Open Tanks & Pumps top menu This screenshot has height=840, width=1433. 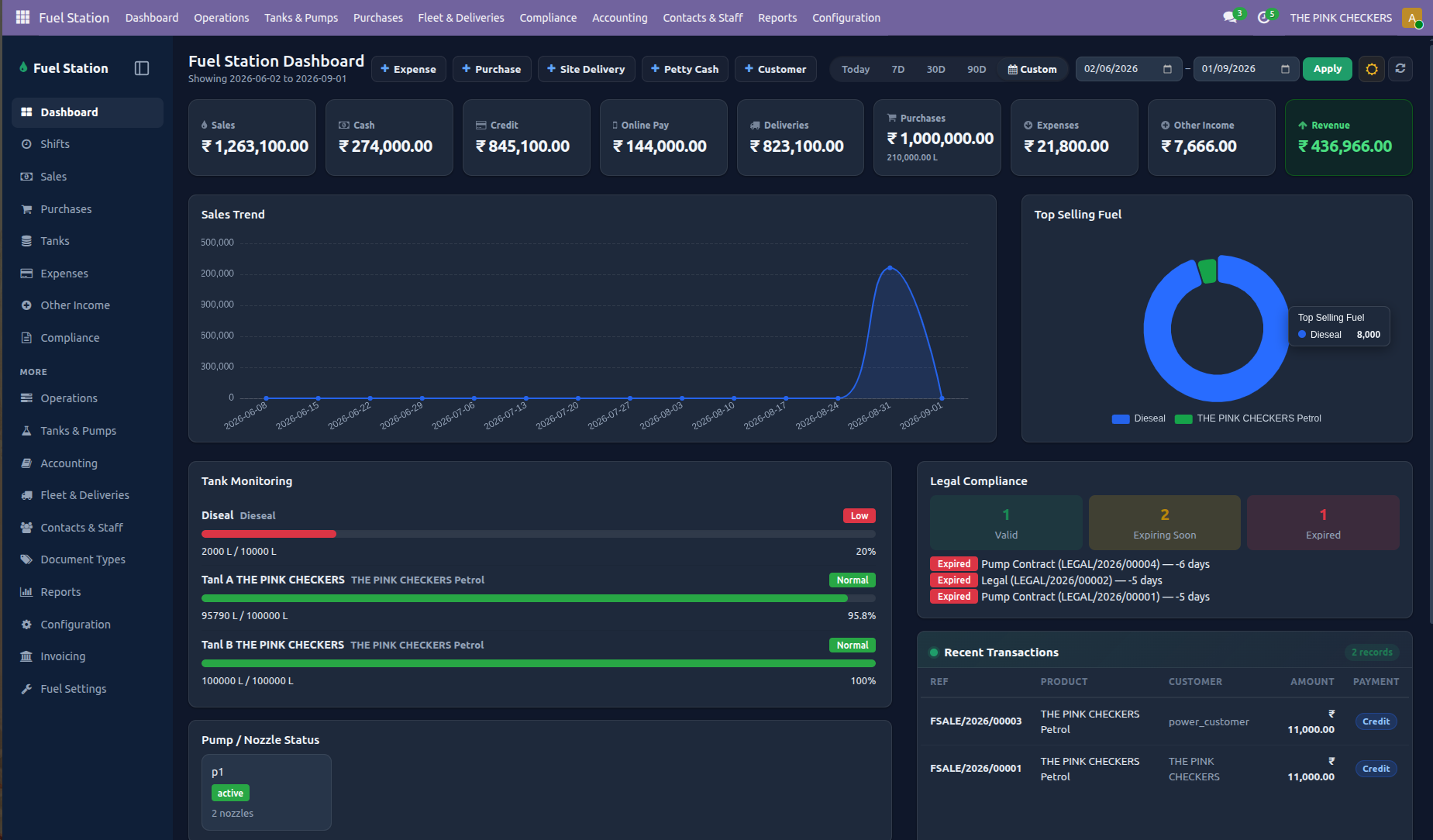(x=301, y=18)
